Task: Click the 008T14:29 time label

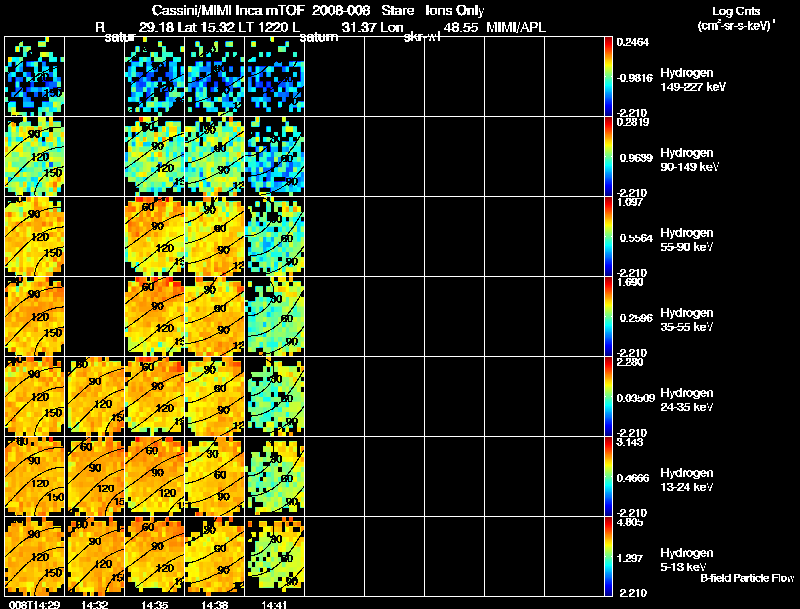Action: click(35, 605)
